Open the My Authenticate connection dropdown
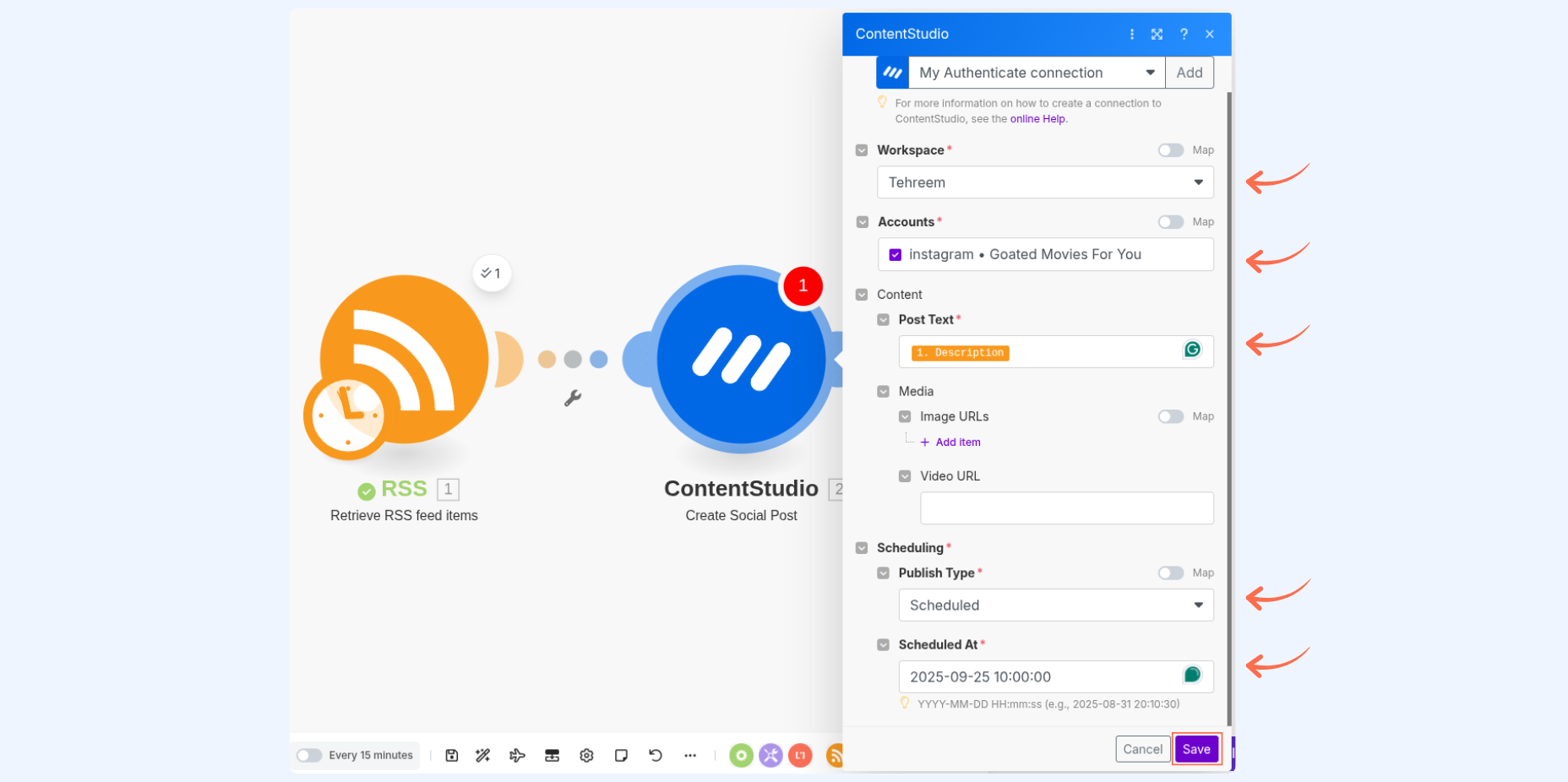This screenshot has height=782, width=1568. tap(1037, 73)
